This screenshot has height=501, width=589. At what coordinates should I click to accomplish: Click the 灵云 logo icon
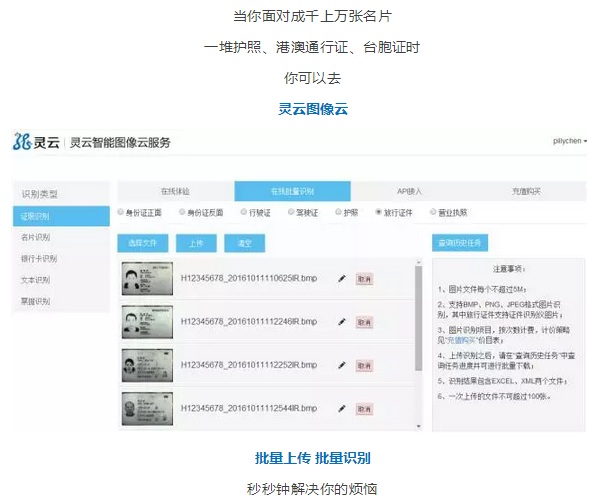(22, 141)
